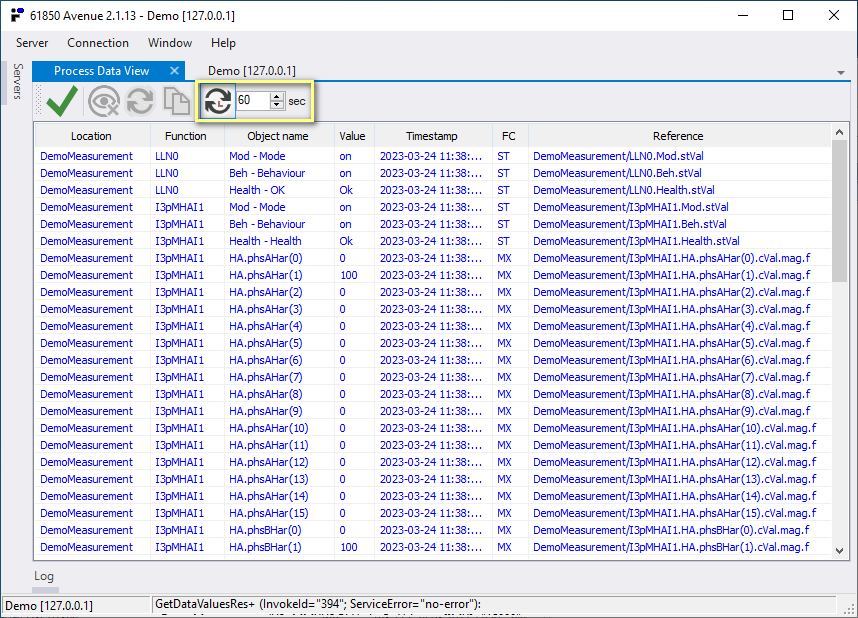
Task: Select the DemoMeasurement/LLN0.Health.stVal reference
Action: tap(624, 190)
